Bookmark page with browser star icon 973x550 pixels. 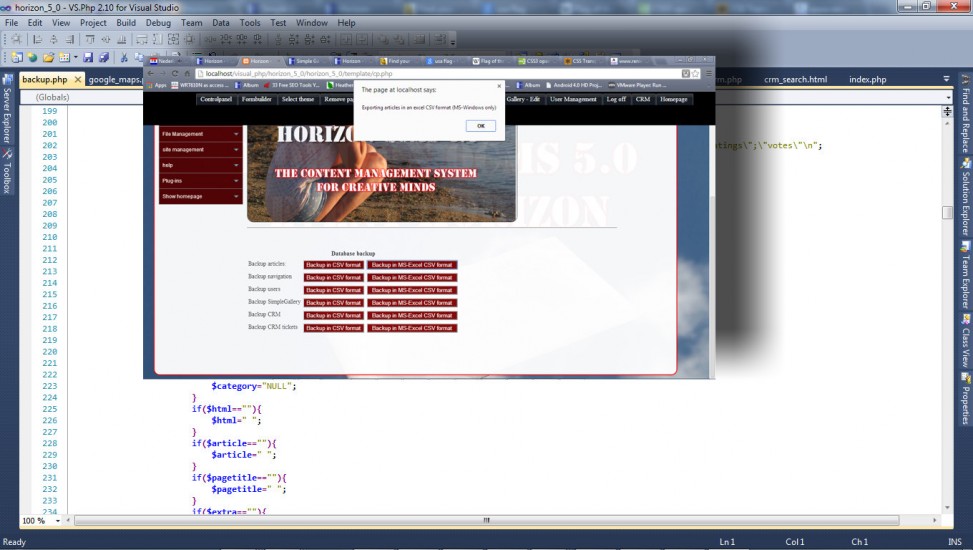coord(695,73)
